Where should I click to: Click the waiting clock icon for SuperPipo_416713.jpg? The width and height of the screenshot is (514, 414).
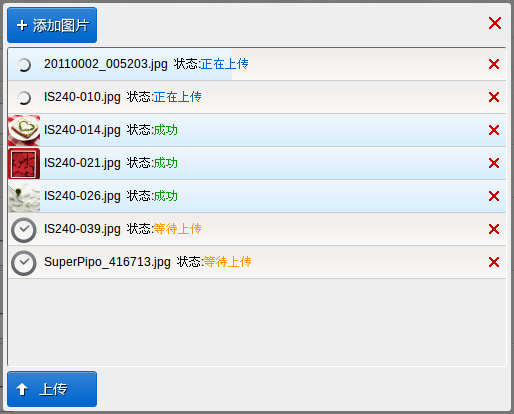24,263
